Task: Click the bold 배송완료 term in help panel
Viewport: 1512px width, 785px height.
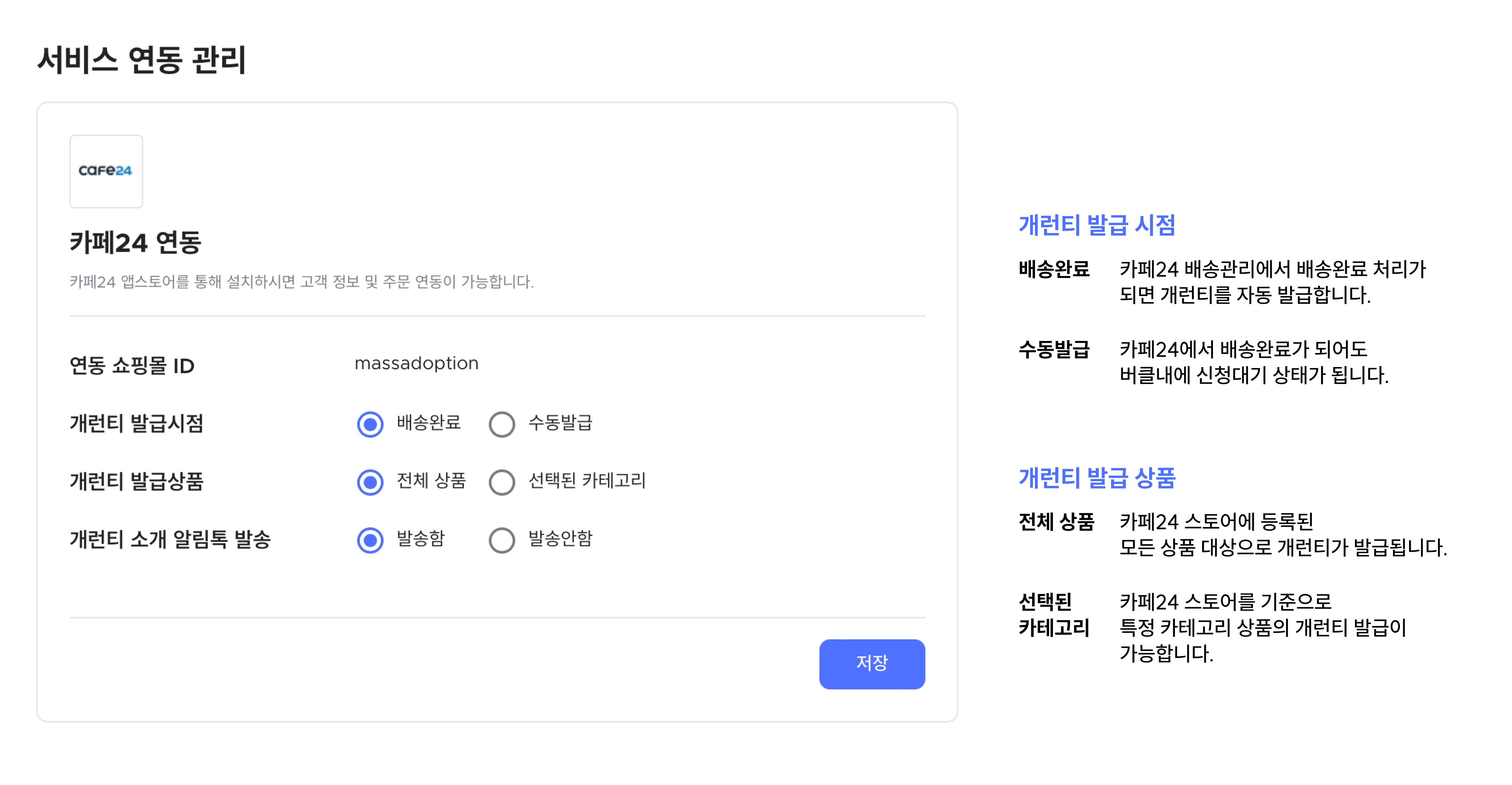Action: coord(1054,269)
